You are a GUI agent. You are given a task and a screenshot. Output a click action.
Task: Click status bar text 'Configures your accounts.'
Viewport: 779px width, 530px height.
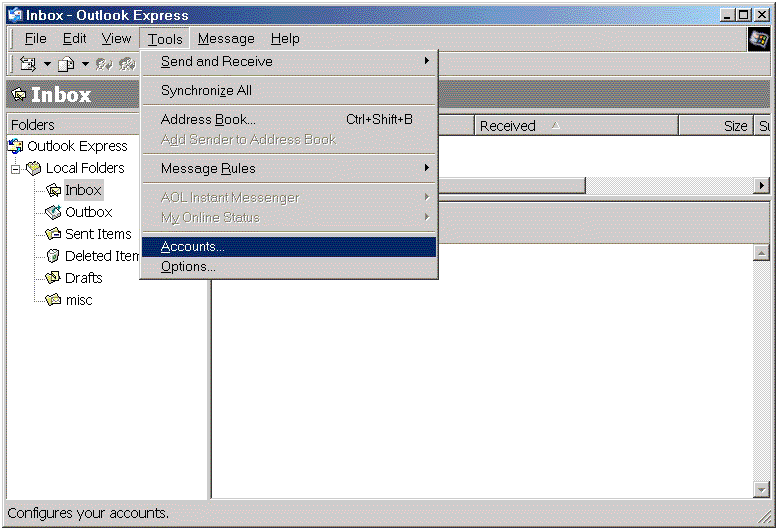[x=88, y=513]
